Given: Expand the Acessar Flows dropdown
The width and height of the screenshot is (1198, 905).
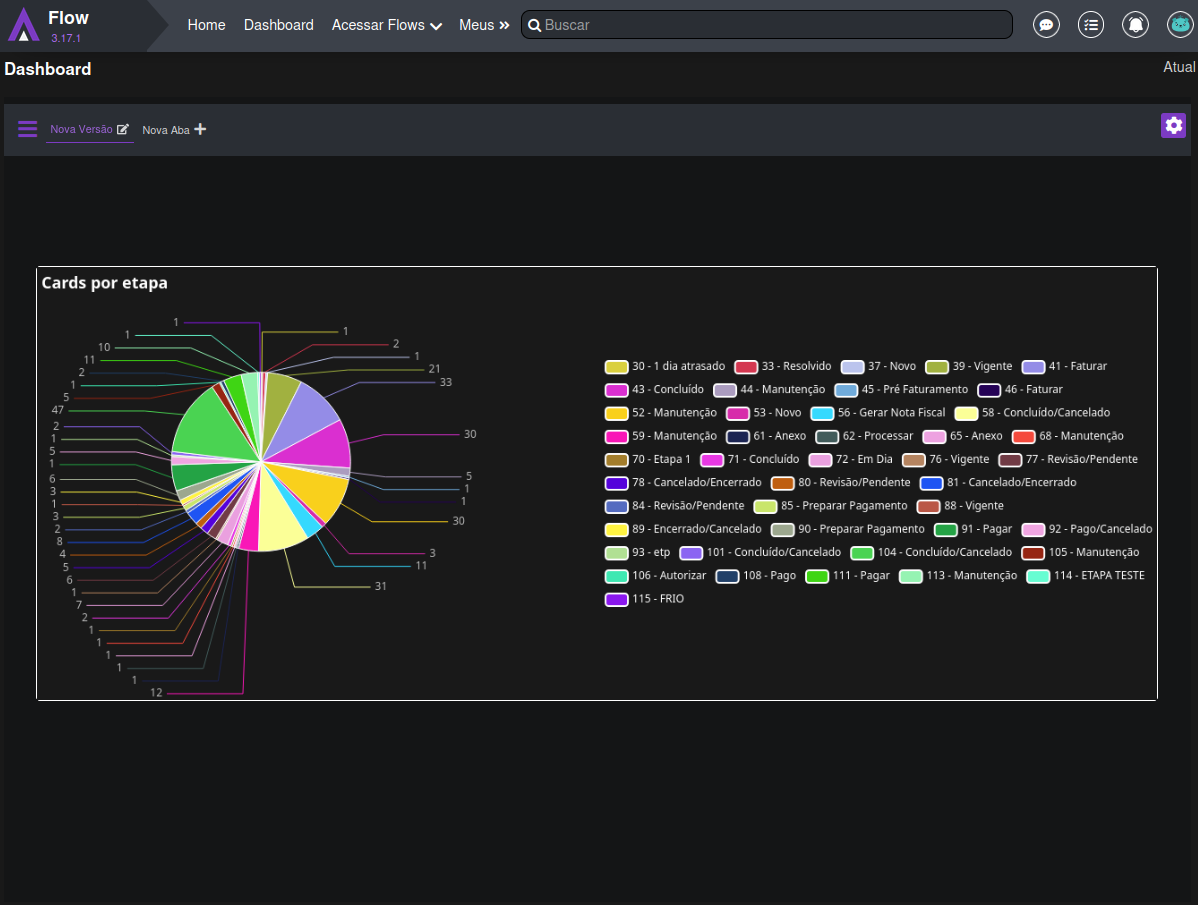Looking at the screenshot, I should (x=386, y=25).
